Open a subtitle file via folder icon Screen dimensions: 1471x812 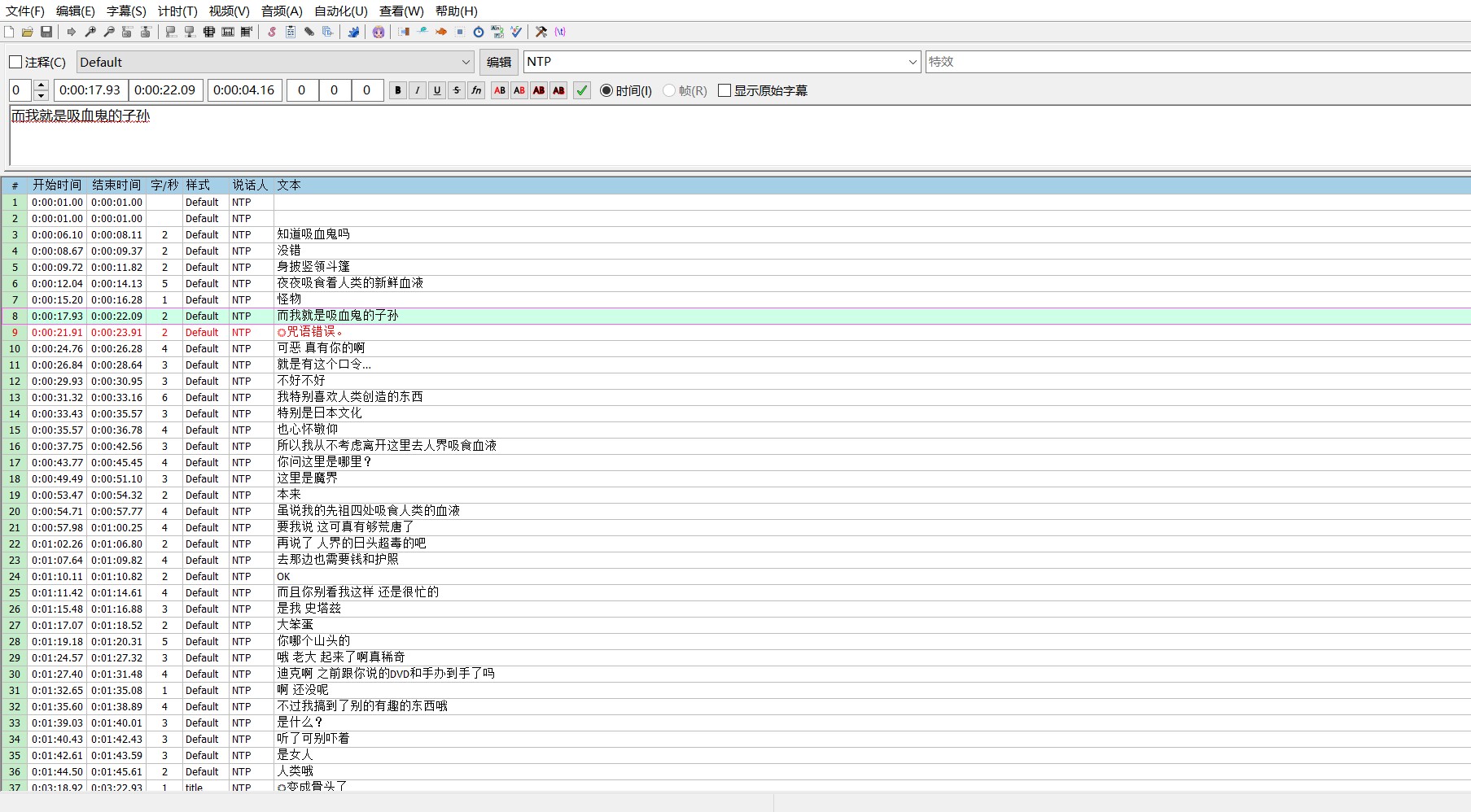point(28,32)
